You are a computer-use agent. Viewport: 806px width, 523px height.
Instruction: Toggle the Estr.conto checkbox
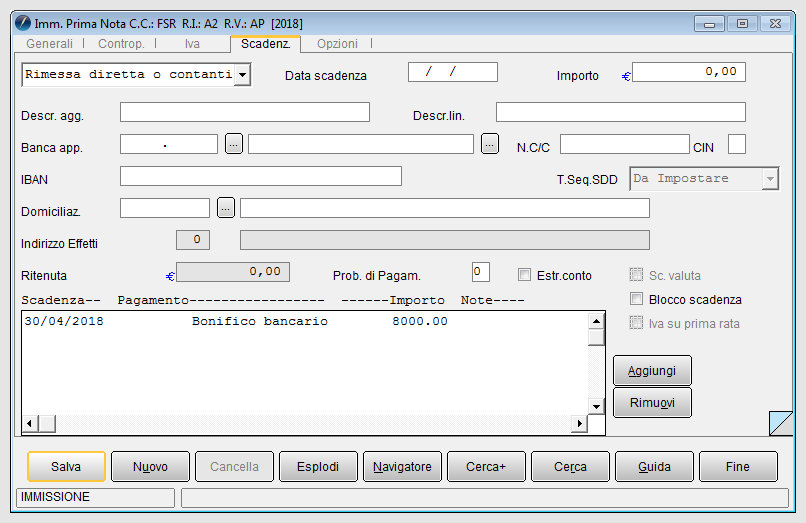pos(524,275)
